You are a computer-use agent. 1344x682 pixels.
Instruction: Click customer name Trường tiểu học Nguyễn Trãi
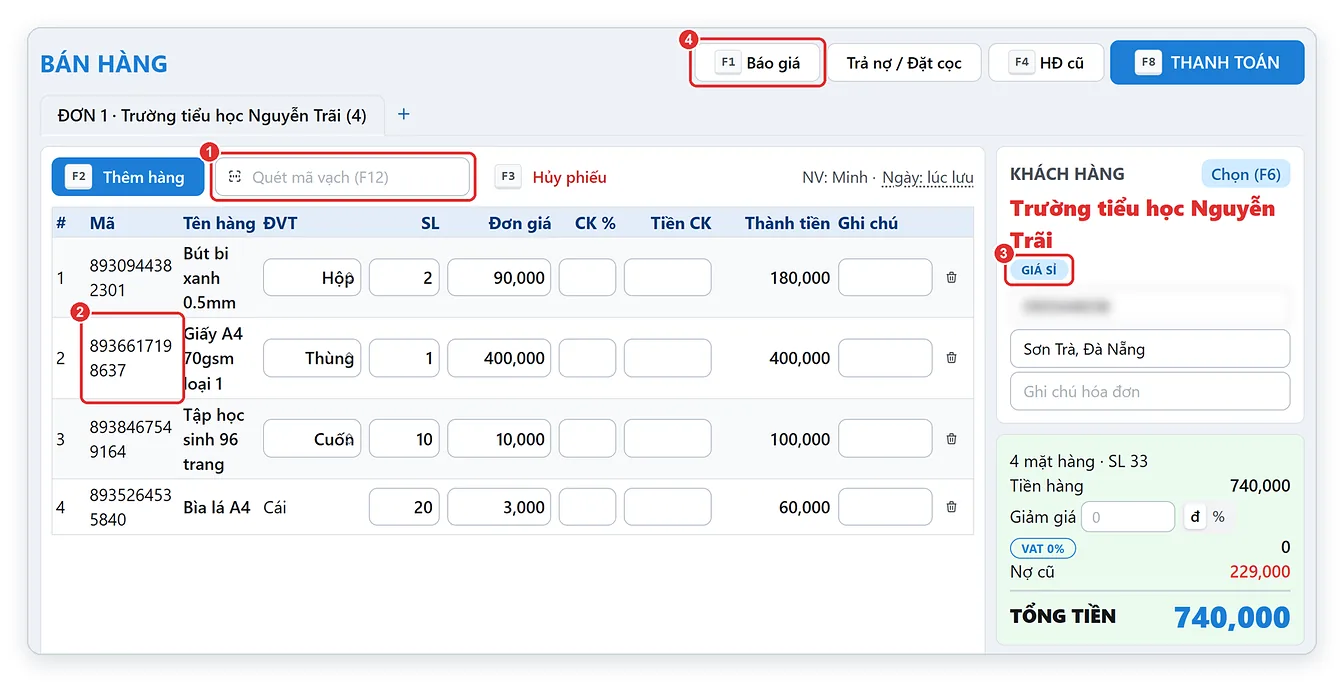point(1143,224)
